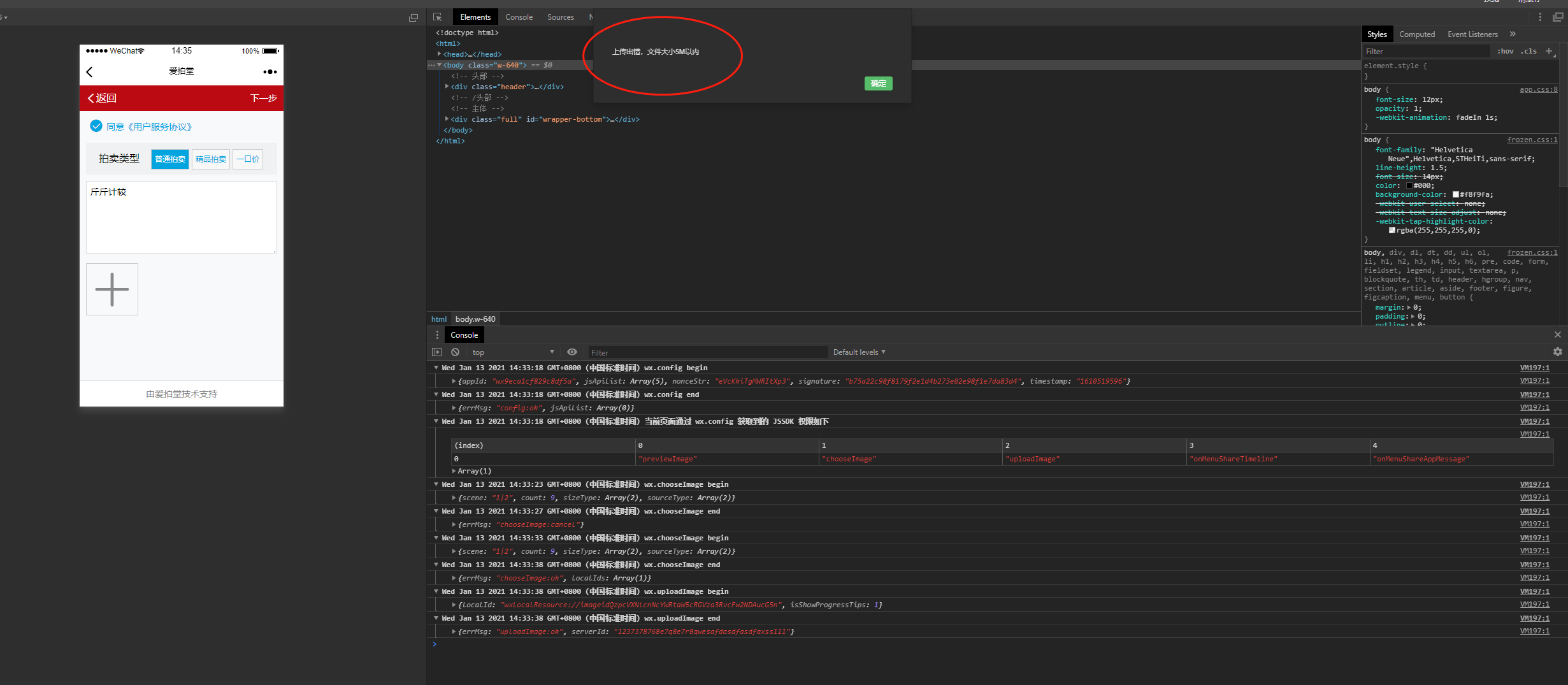Expand the wrapper-bottom div node
Screen dimensions: 1568x685
pyautogui.click(x=447, y=119)
